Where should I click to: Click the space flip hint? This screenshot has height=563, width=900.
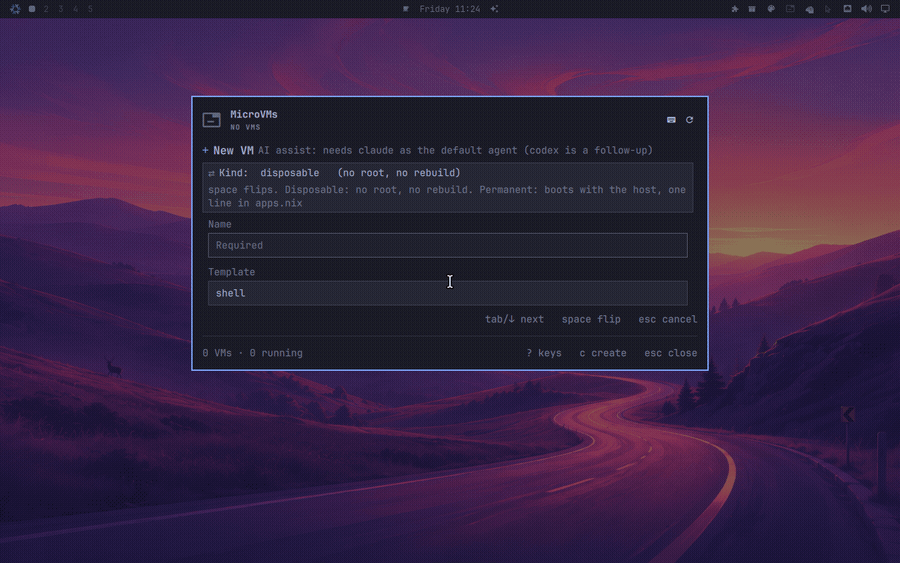591,319
